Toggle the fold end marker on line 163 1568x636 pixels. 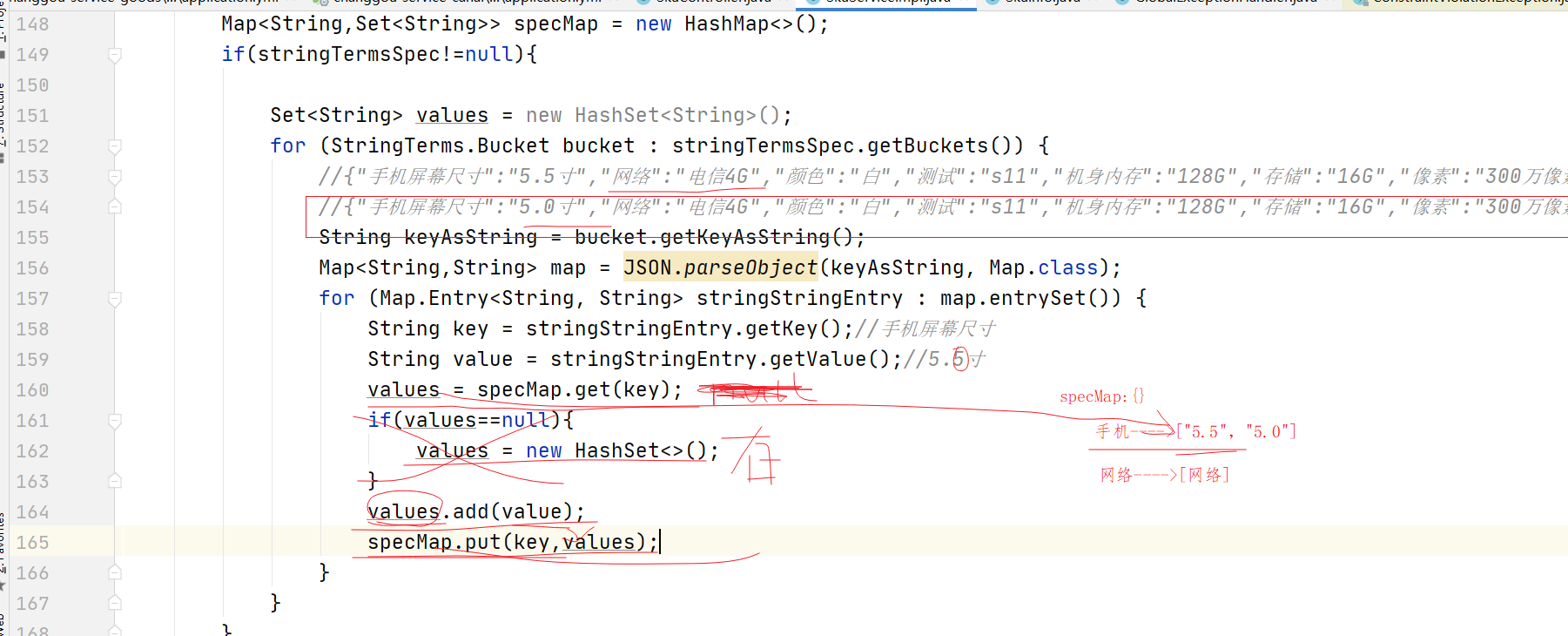tap(114, 481)
